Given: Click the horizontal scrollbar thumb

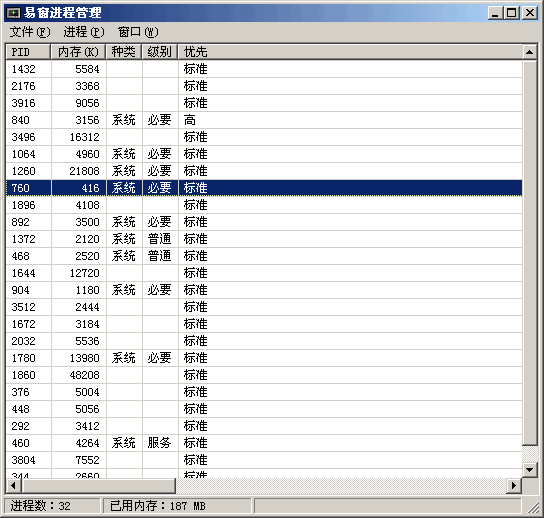Looking at the screenshot, I should pyautogui.click(x=99, y=485).
